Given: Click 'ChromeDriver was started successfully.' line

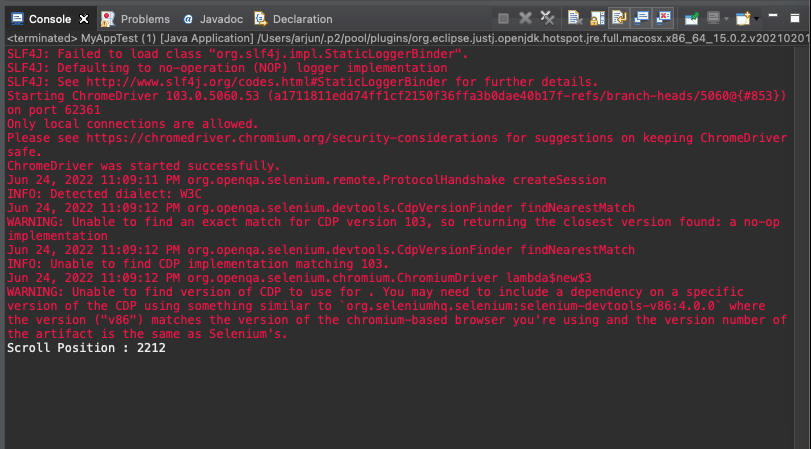Looking at the screenshot, I should [x=143, y=166].
